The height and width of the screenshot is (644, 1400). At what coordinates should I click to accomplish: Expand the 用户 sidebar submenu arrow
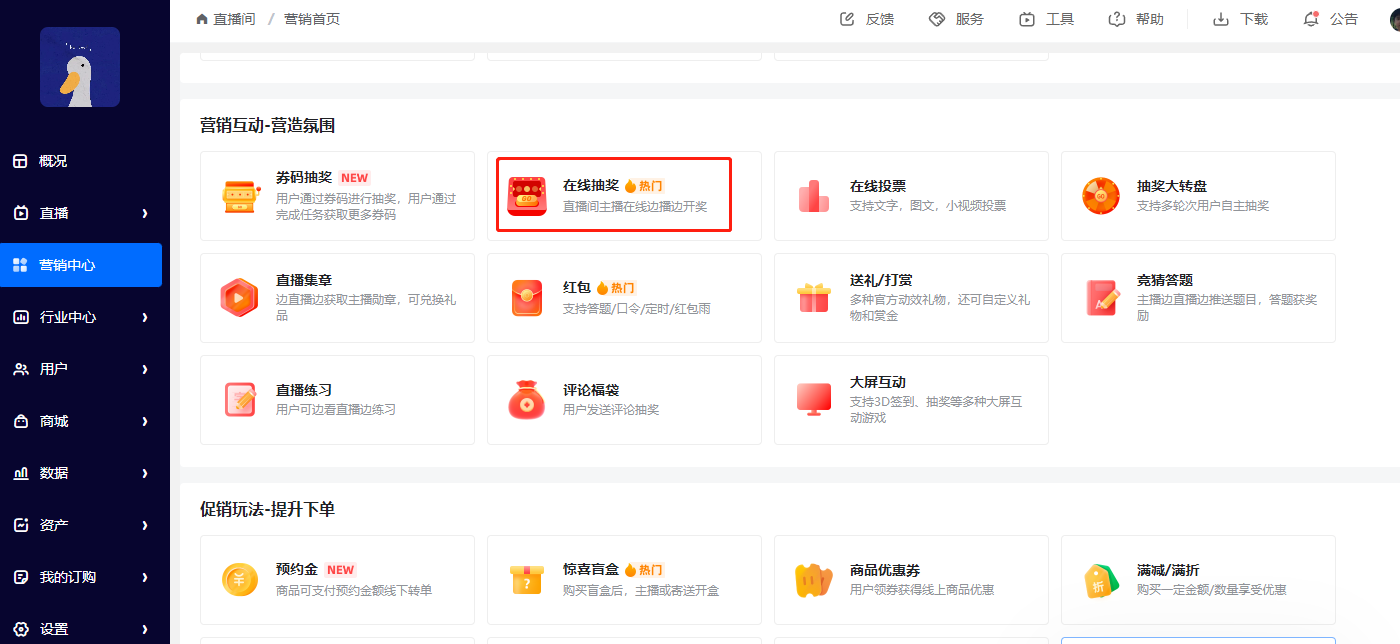145,369
